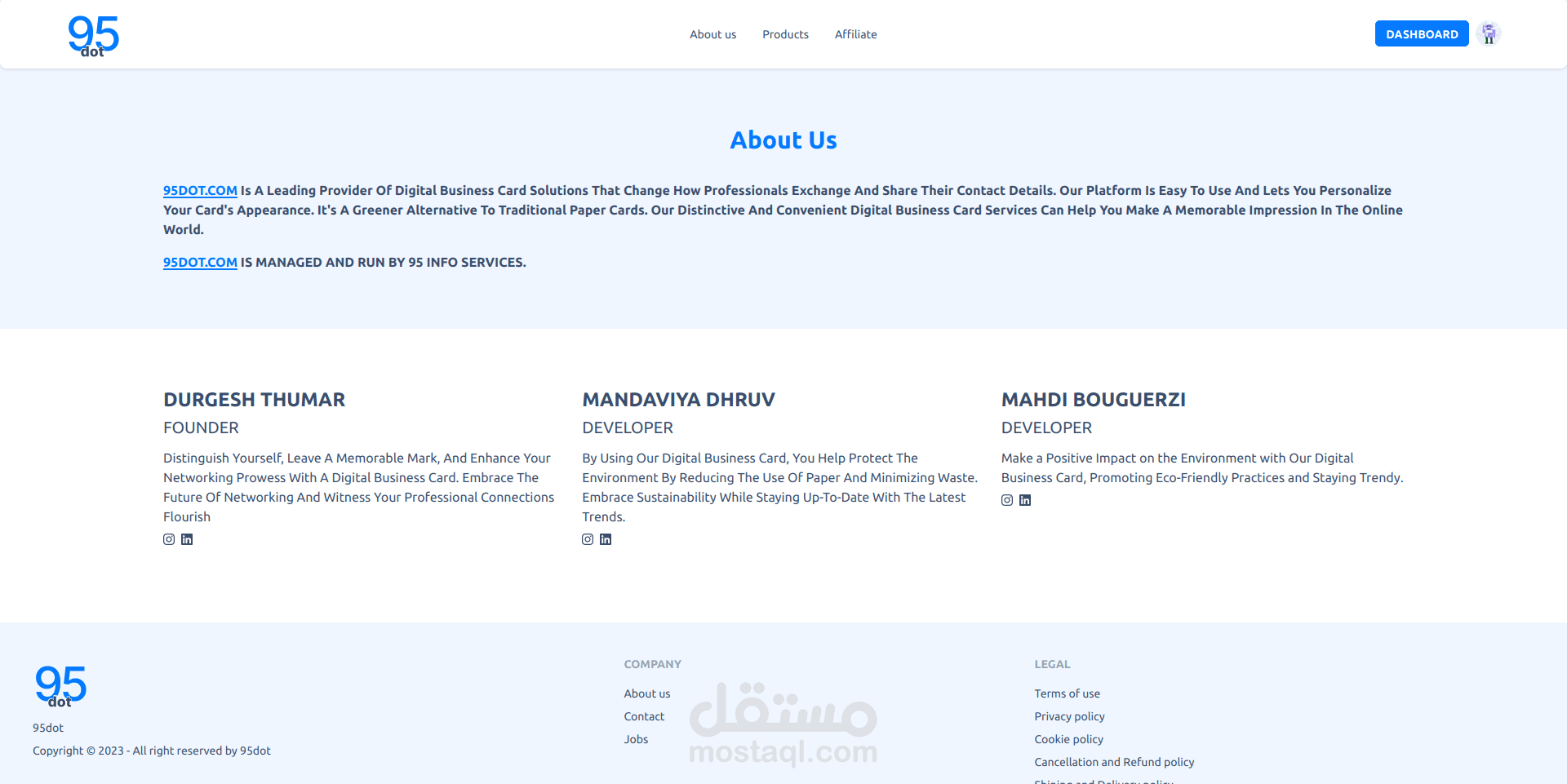Click the About Us page heading

(783, 140)
